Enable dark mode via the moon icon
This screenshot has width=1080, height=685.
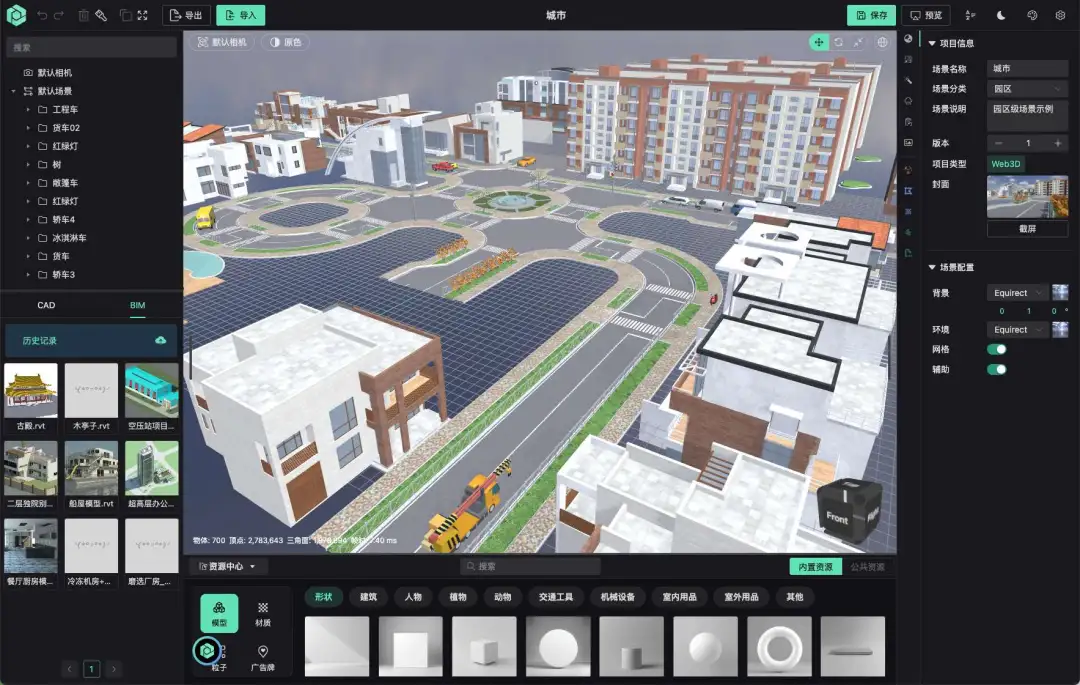[x=1000, y=15]
